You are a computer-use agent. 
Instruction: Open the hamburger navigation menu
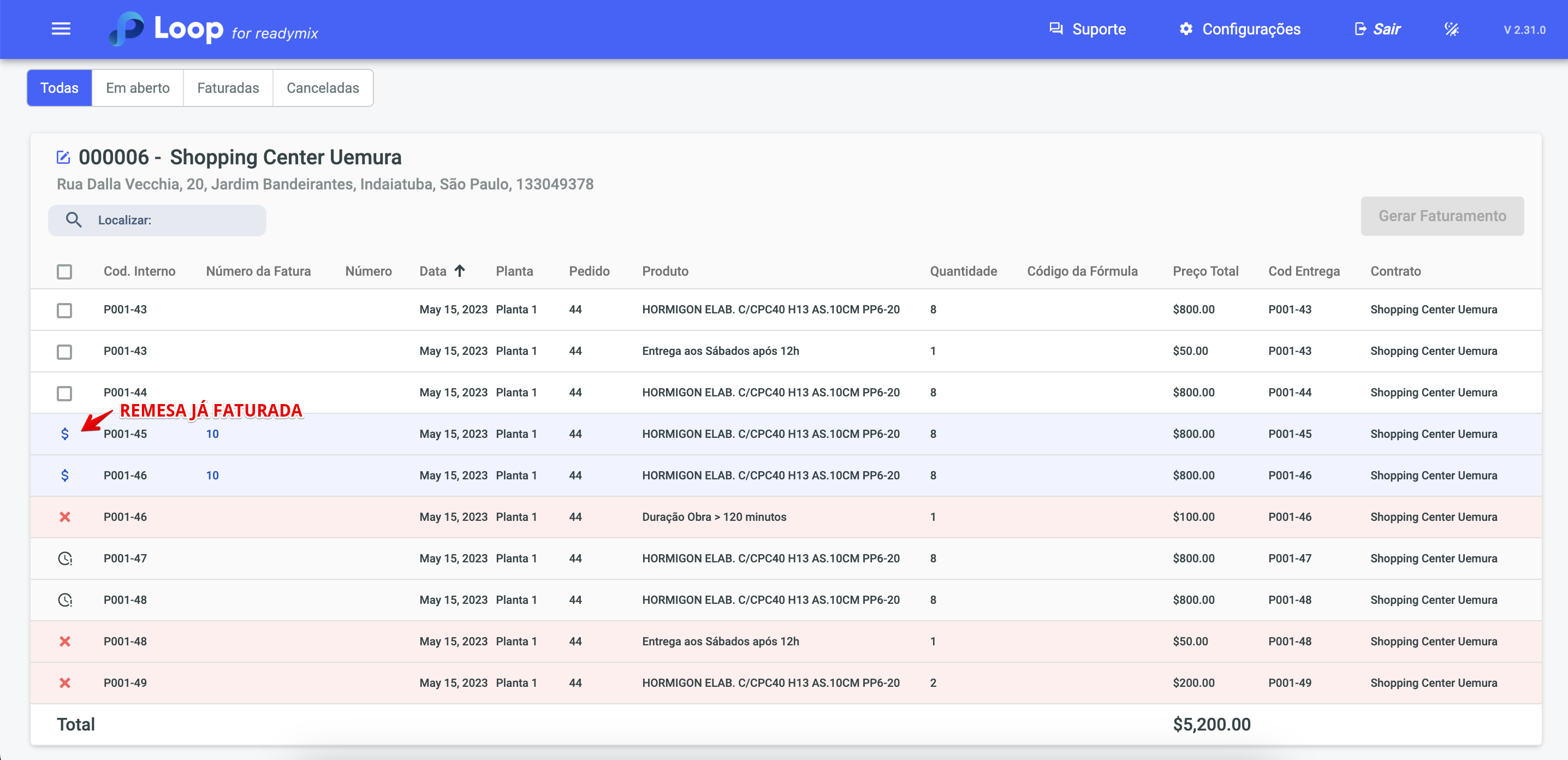pyautogui.click(x=61, y=28)
